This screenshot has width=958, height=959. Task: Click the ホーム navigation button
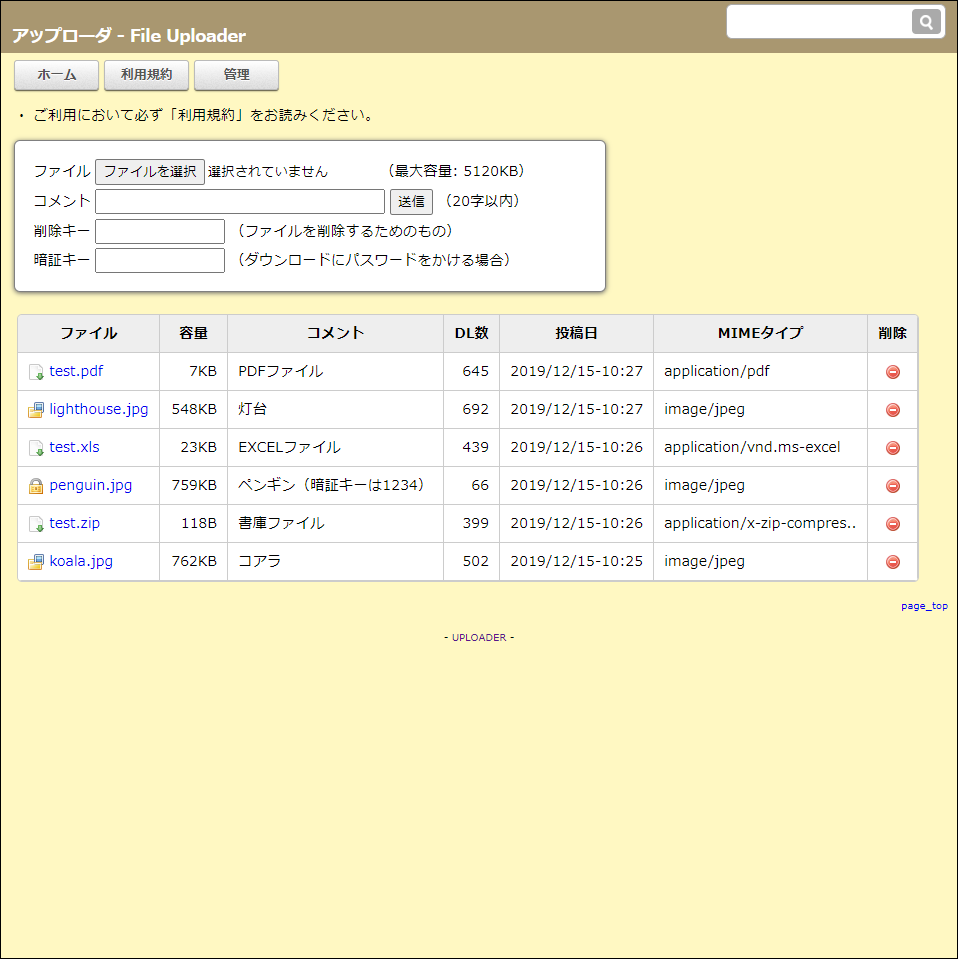[x=56, y=75]
